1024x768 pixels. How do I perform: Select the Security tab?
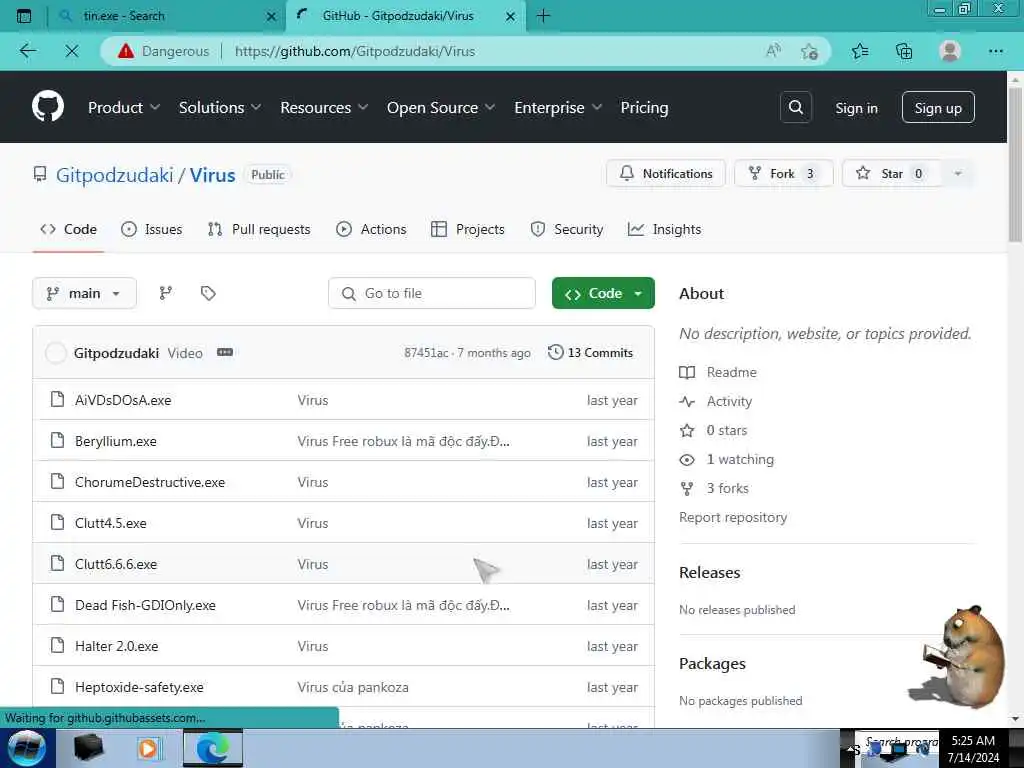(x=566, y=229)
